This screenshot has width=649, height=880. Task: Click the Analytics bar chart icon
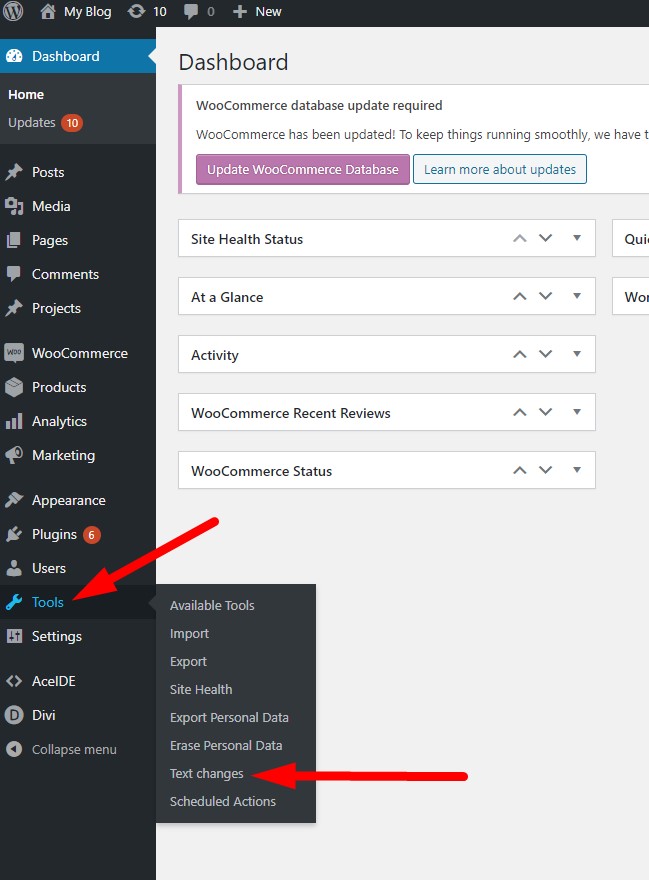(14, 421)
